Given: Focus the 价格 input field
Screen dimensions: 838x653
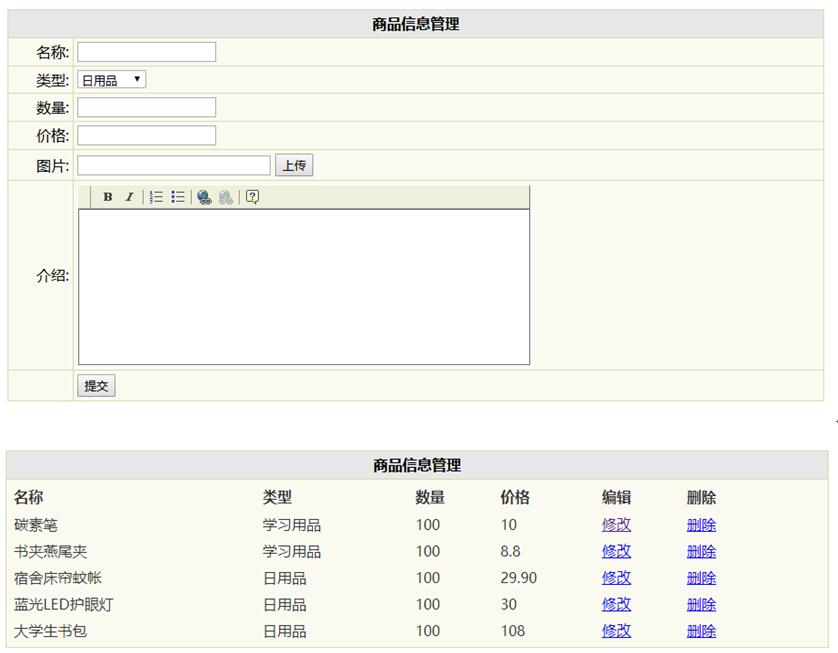Looking at the screenshot, I should coord(146,135).
